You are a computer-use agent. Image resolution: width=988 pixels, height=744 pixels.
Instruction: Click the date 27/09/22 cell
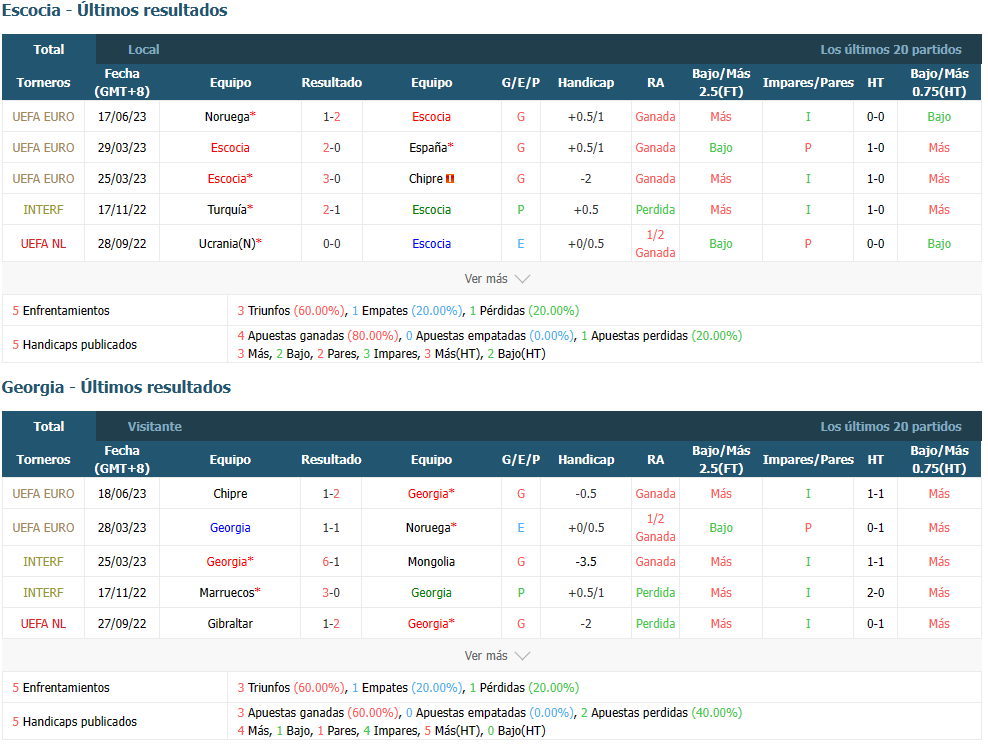click(122, 624)
